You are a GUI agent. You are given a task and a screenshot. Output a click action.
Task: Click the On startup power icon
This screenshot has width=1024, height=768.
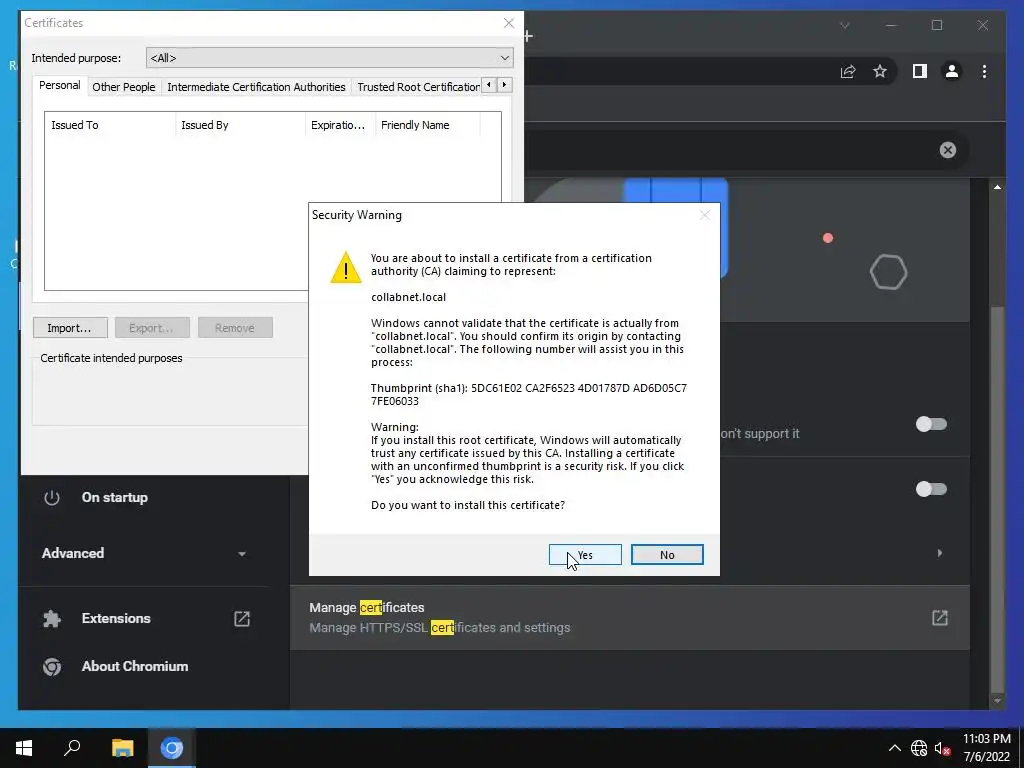point(52,498)
